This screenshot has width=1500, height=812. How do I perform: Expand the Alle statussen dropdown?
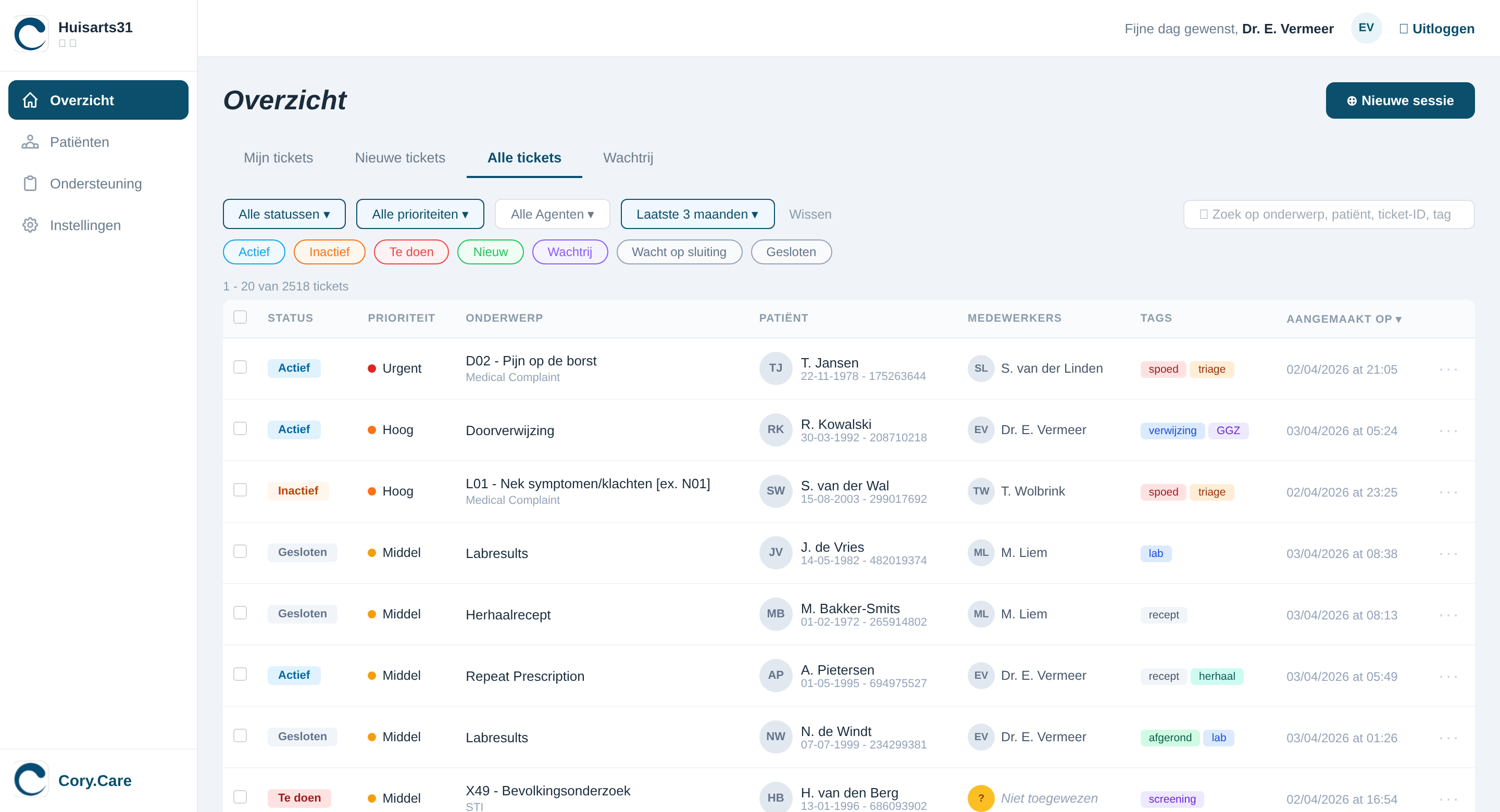click(x=284, y=214)
